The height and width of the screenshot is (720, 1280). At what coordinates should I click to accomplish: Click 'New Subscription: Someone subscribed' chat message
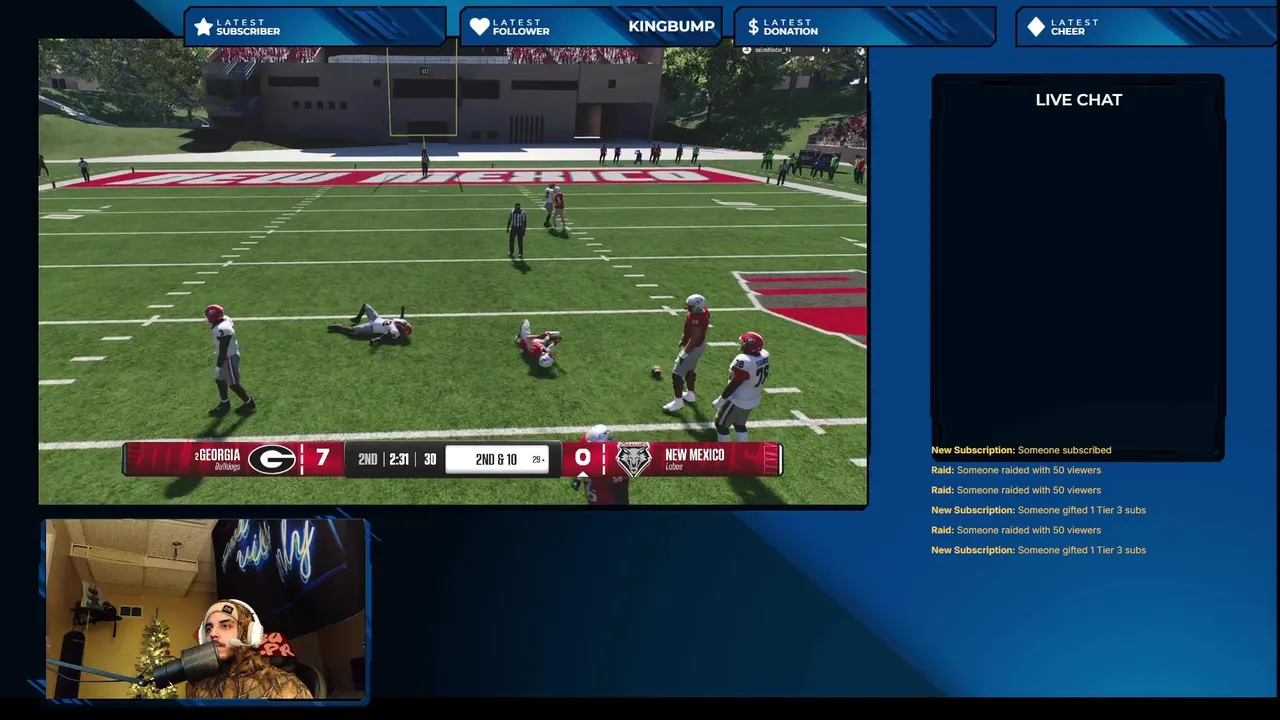pyautogui.click(x=1021, y=450)
